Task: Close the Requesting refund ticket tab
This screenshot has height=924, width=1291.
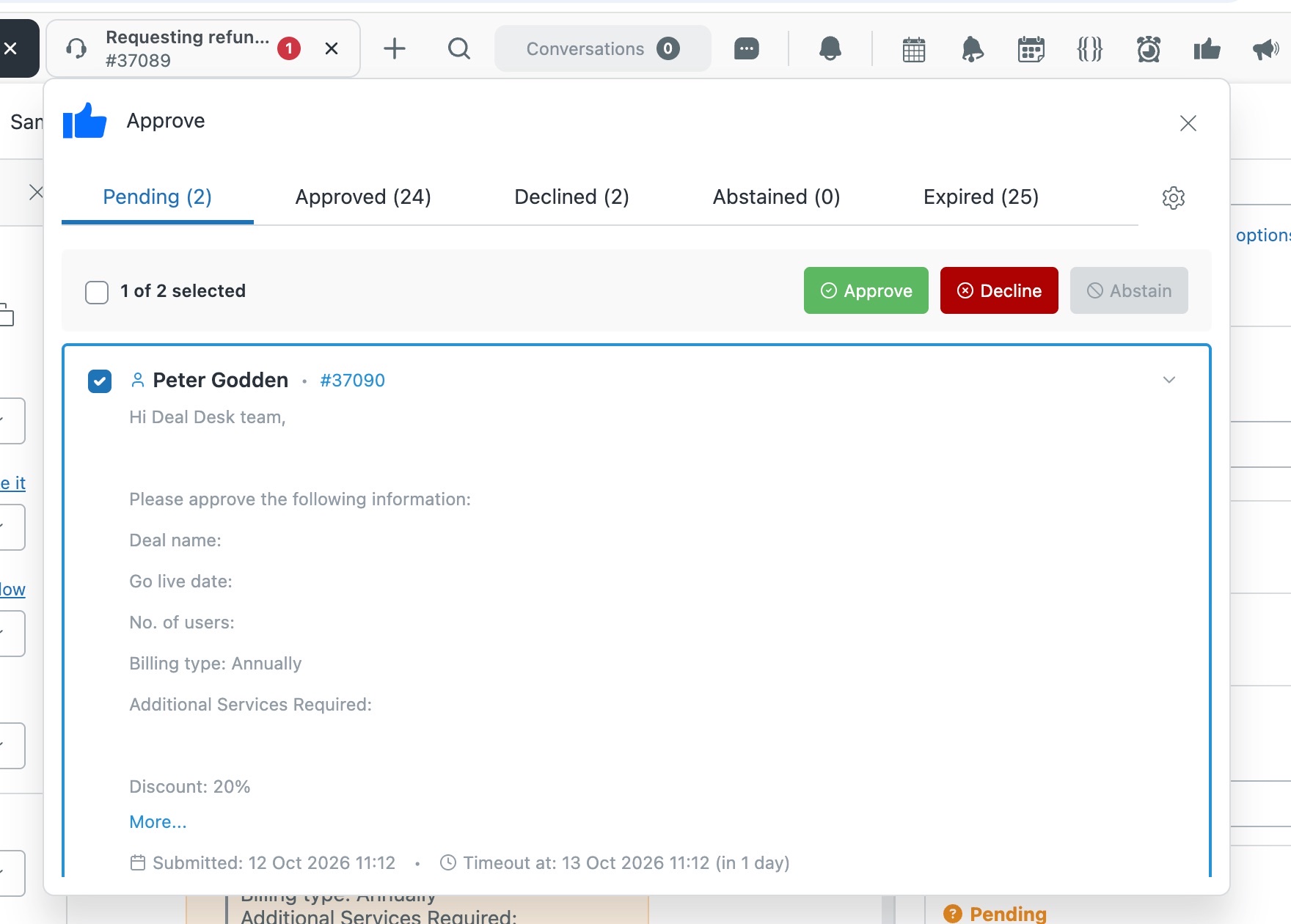Action: tap(332, 48)
